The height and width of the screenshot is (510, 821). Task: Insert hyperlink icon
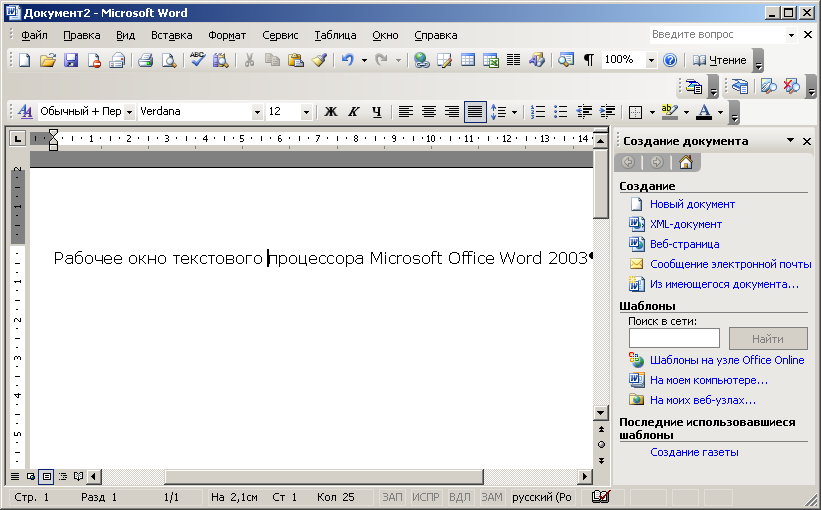click(421, 60)
